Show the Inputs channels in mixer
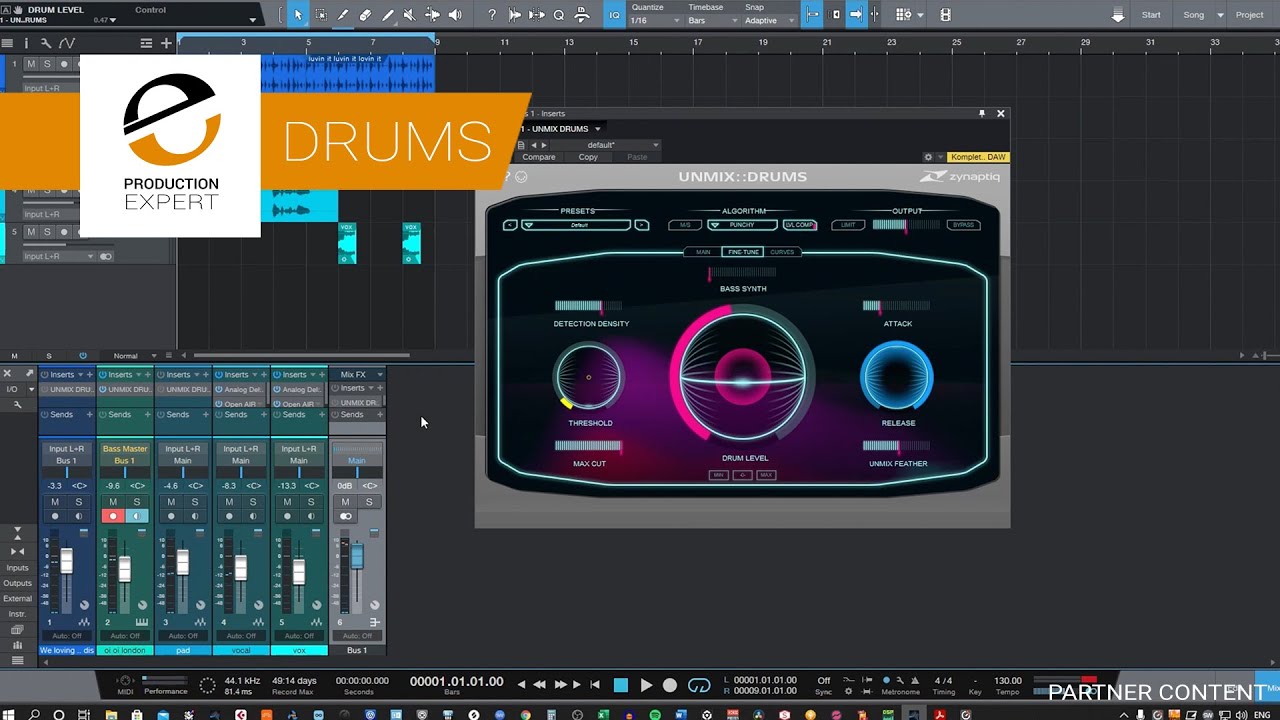The height and width of the screenshot is (720, 1280). point(17,568)
